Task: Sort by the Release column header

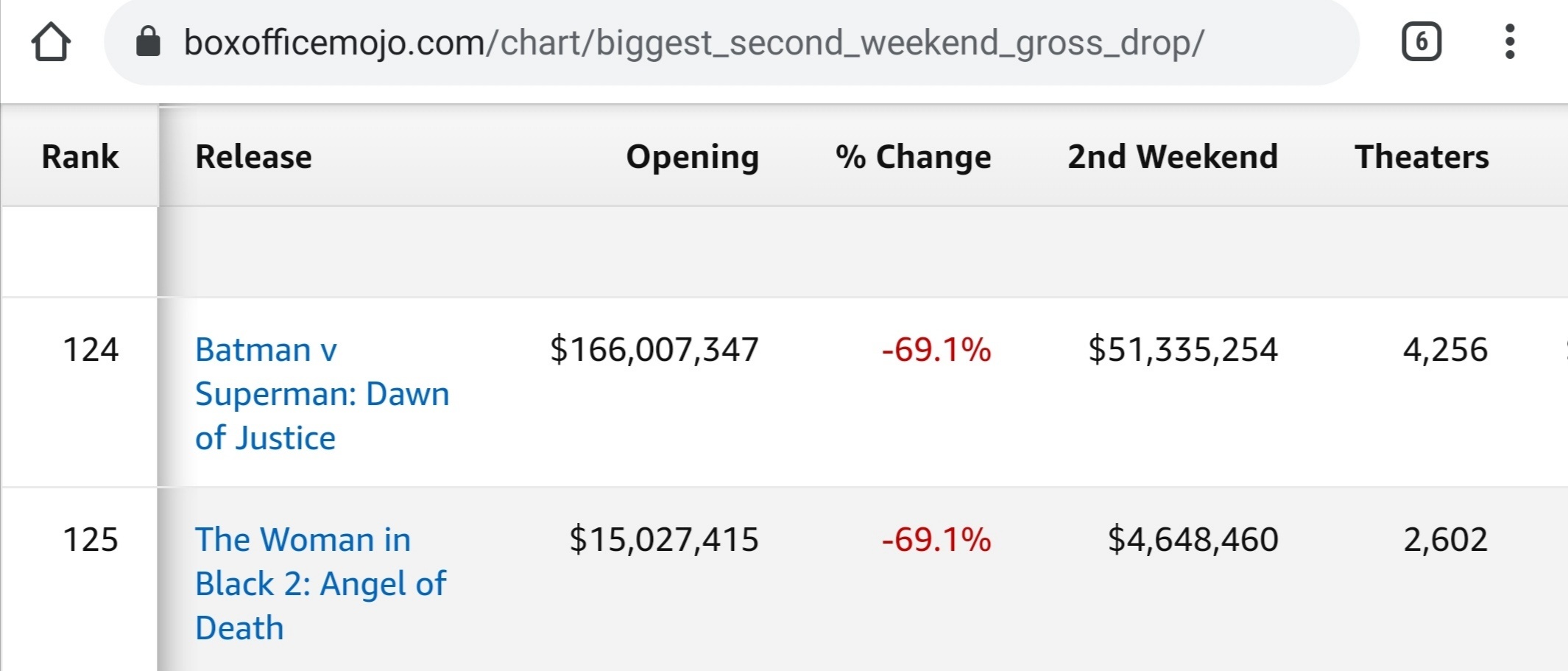Action: [253, 156]
